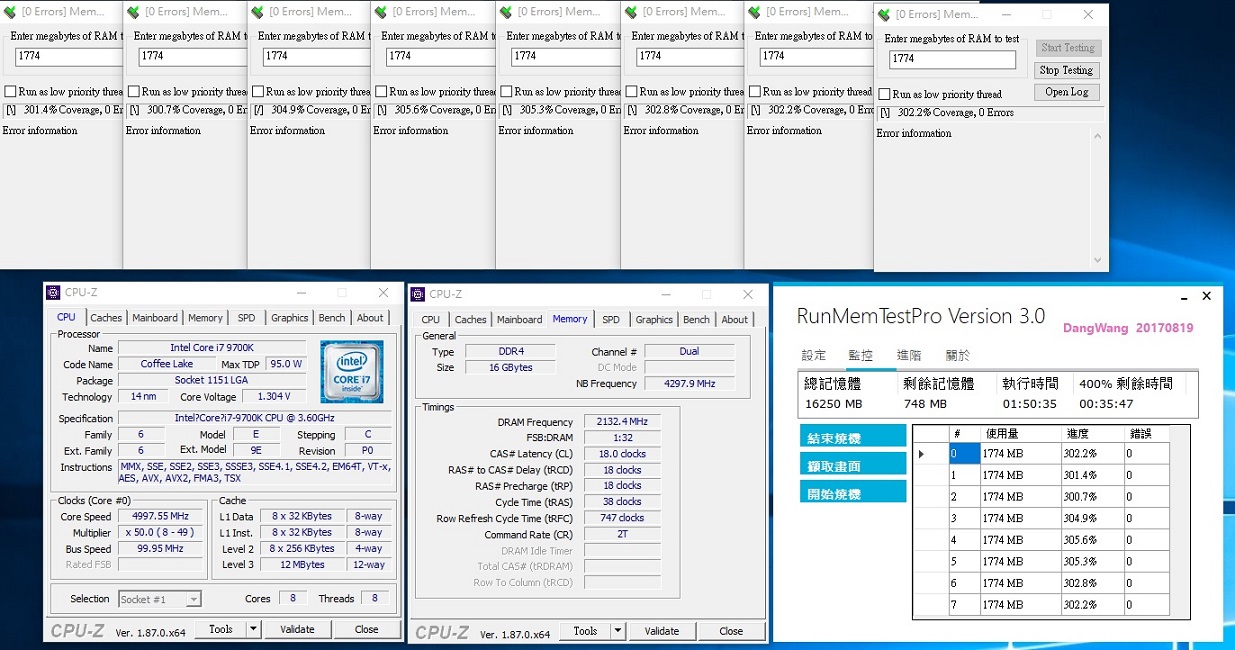Click the Core Speed value '4997.55 MHz'
The width and height of the screenshot is (1235, 650).
click(162, 516)
